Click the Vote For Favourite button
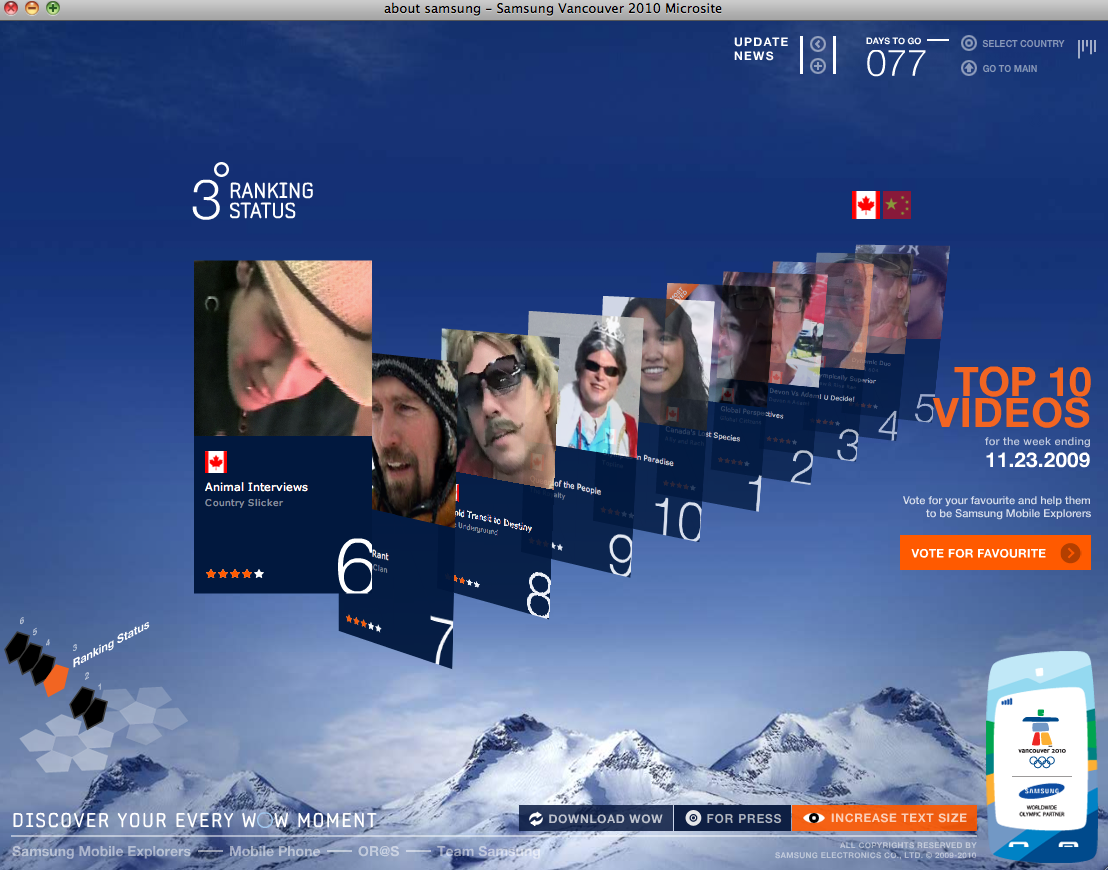This screenshot has height=870, width=1108. coord(995,553)
